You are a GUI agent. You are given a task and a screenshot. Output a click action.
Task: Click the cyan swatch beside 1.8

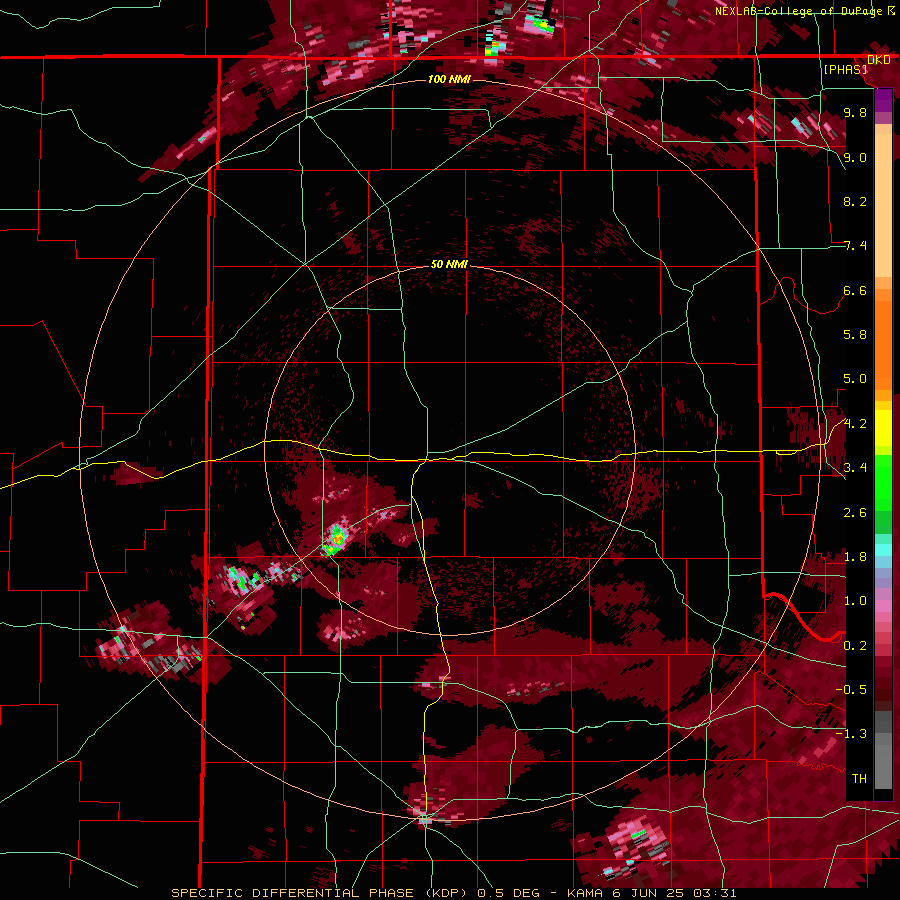pos(883,550)
